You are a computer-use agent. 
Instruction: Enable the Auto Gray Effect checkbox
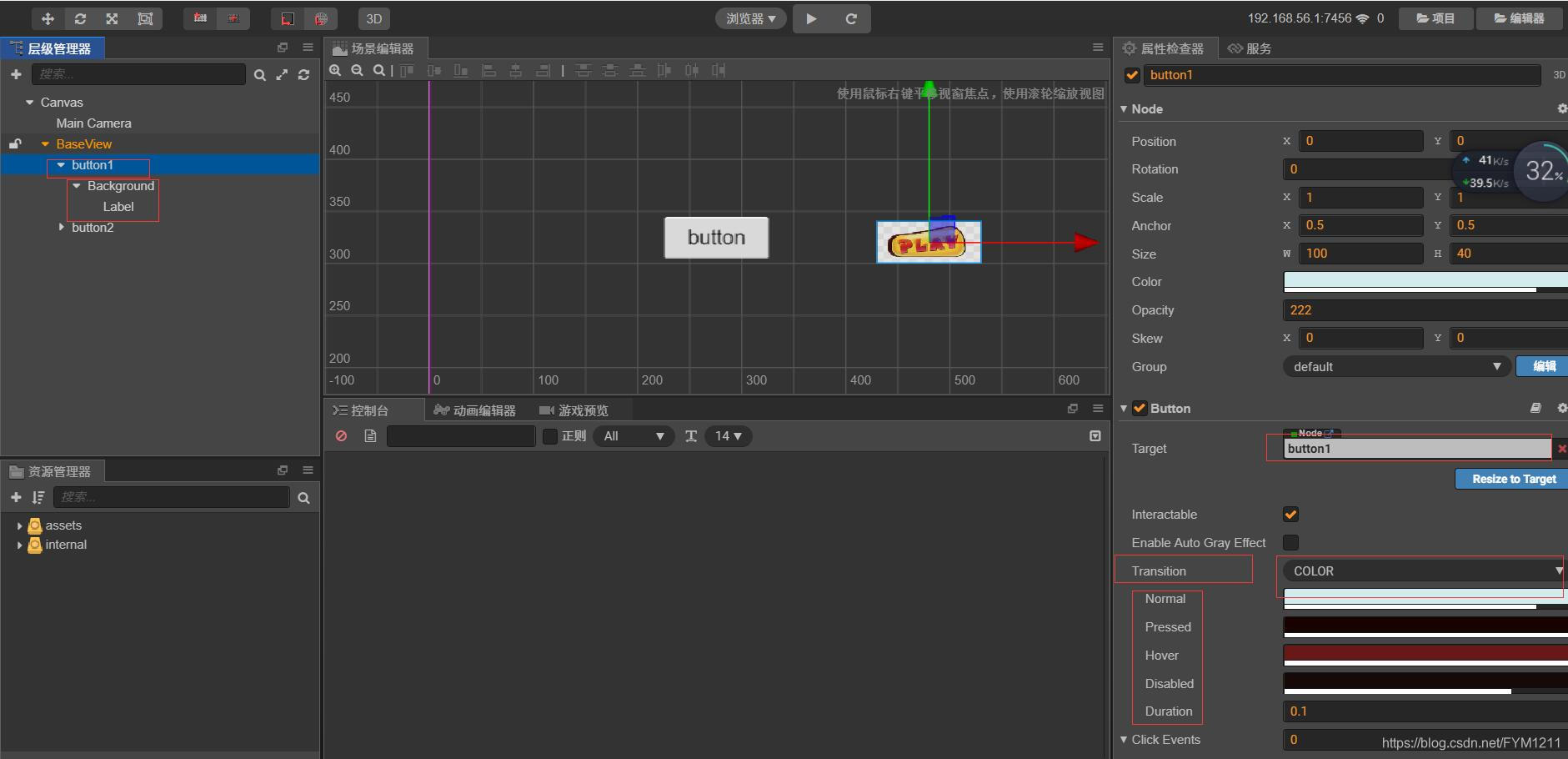(x=1291, y=543)
